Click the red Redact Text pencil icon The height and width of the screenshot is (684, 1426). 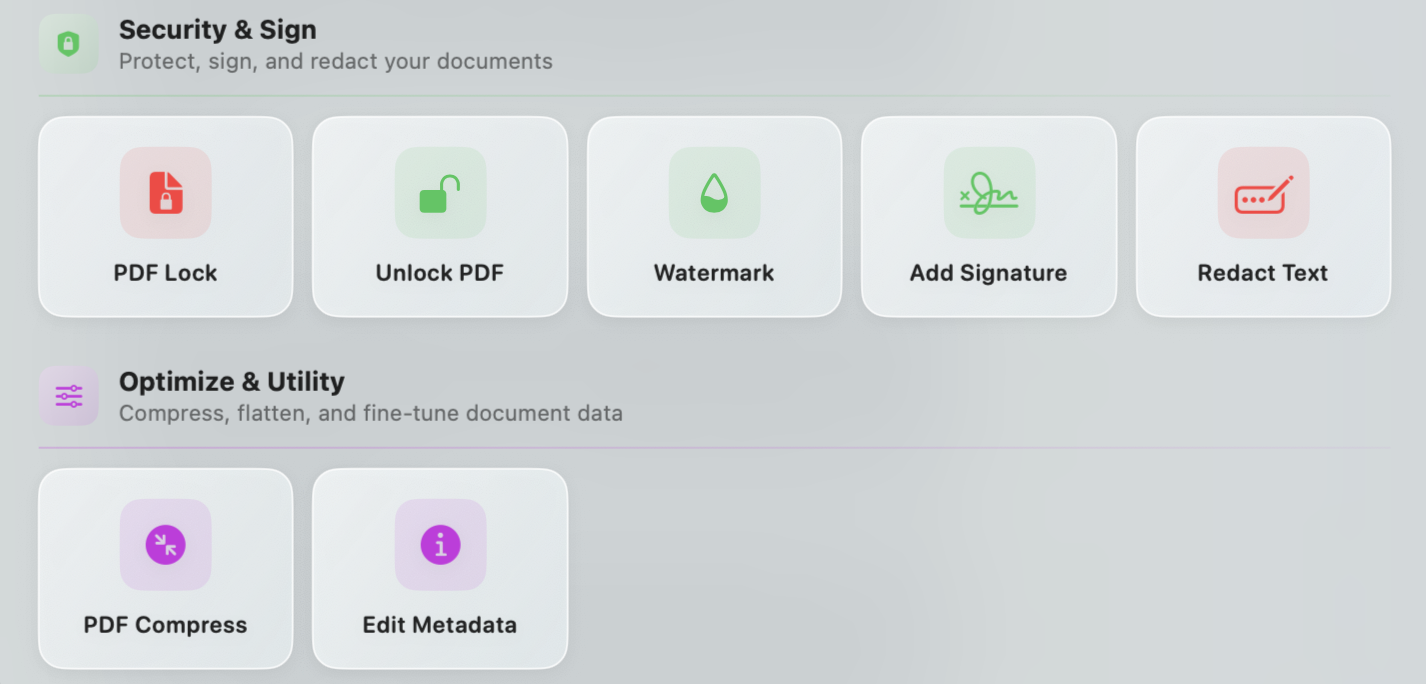[1263, 194]
